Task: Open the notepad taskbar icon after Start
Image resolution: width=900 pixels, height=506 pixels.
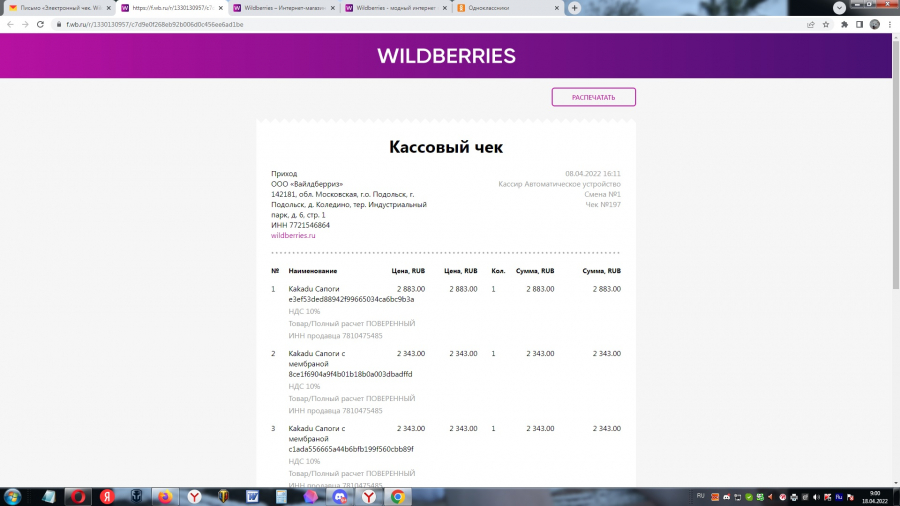Action: [49, 496]
